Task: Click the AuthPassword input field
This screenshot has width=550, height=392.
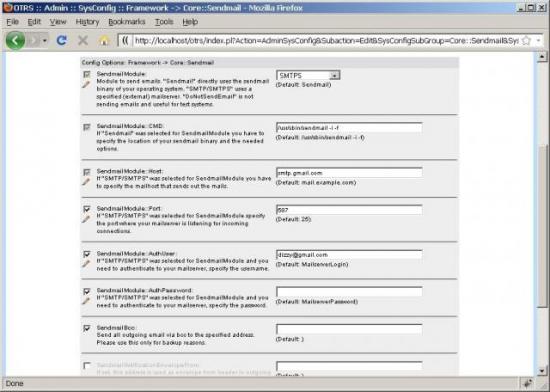Action: [x=349, y=292]
